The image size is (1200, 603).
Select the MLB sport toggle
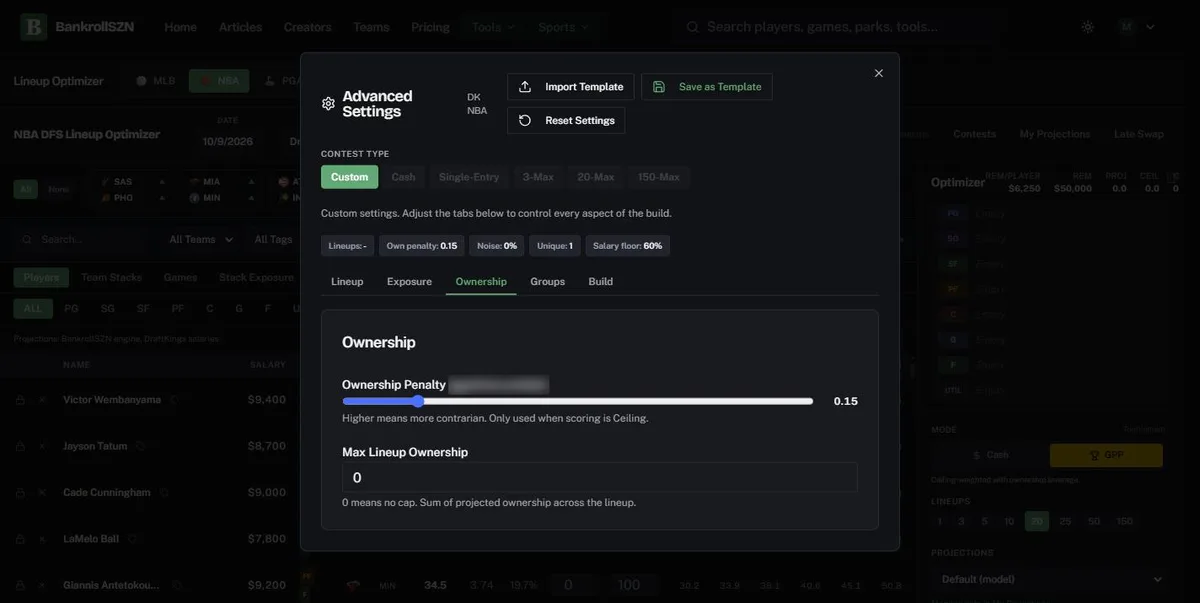[155, 81]
